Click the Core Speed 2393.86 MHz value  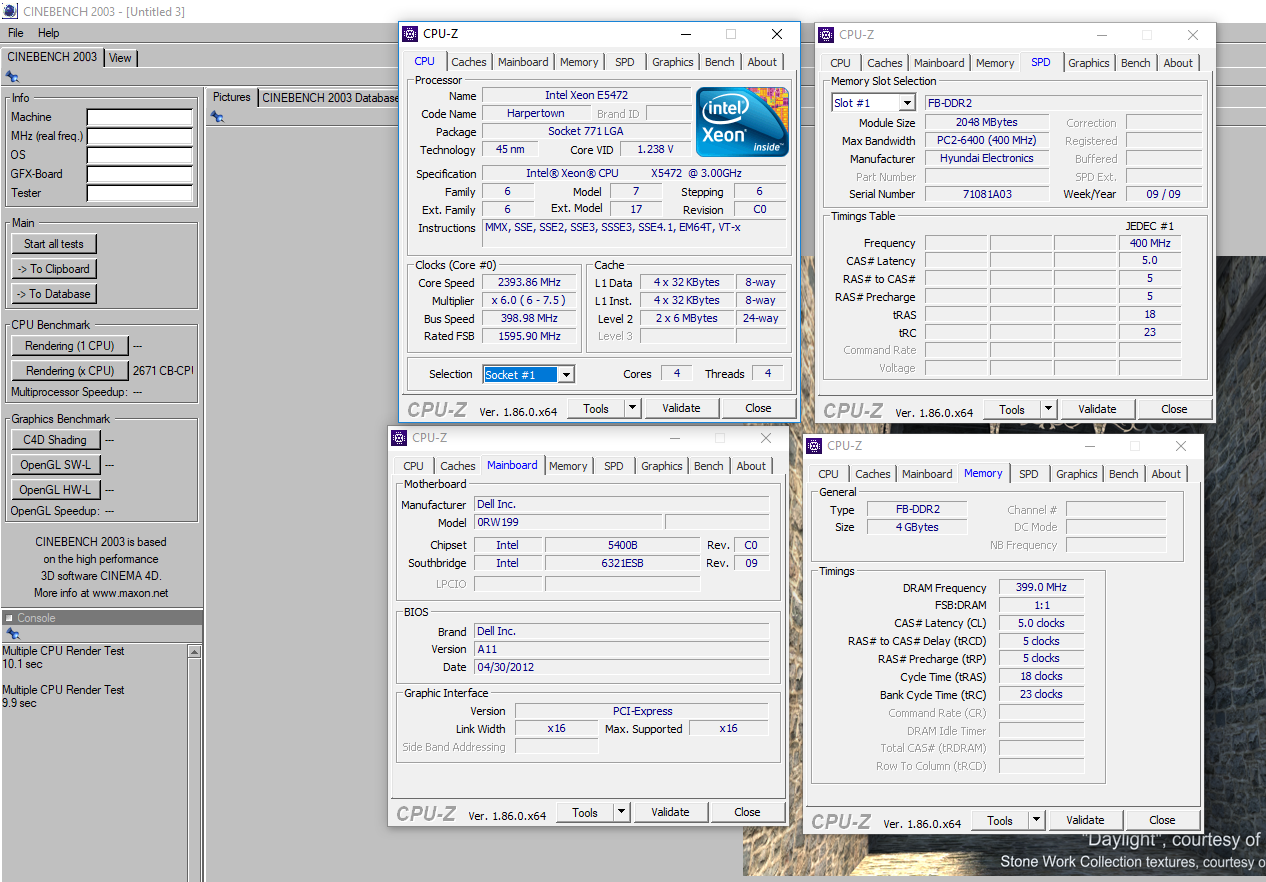529,283
